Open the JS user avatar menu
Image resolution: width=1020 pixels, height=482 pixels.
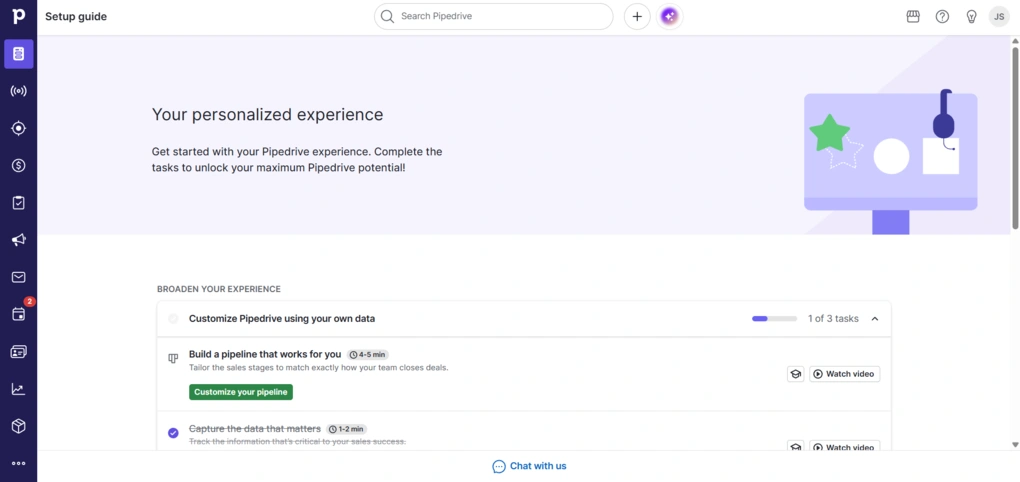tap(999, 16)
